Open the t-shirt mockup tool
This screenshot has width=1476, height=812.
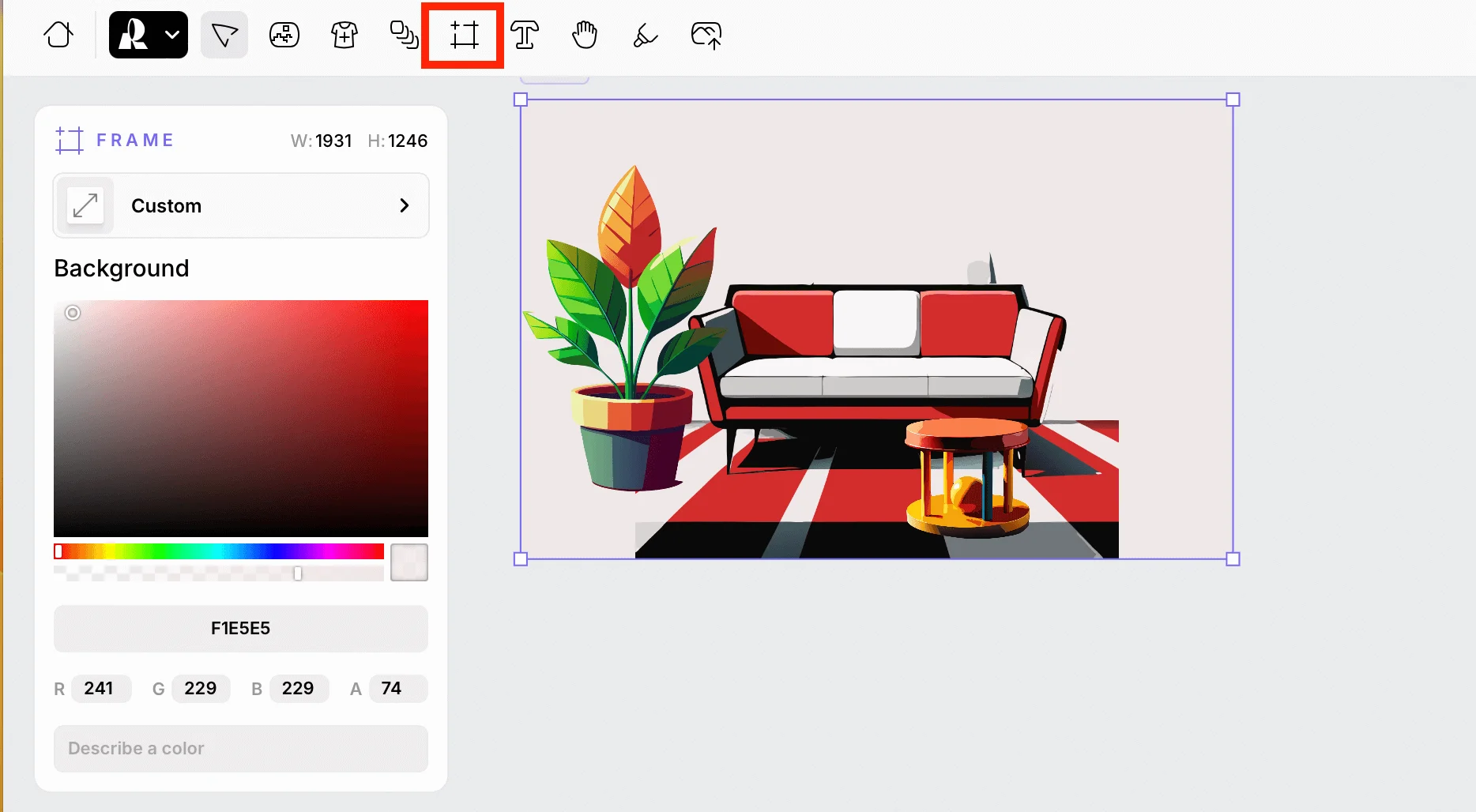pyautogui.click(x=345, y=35)
